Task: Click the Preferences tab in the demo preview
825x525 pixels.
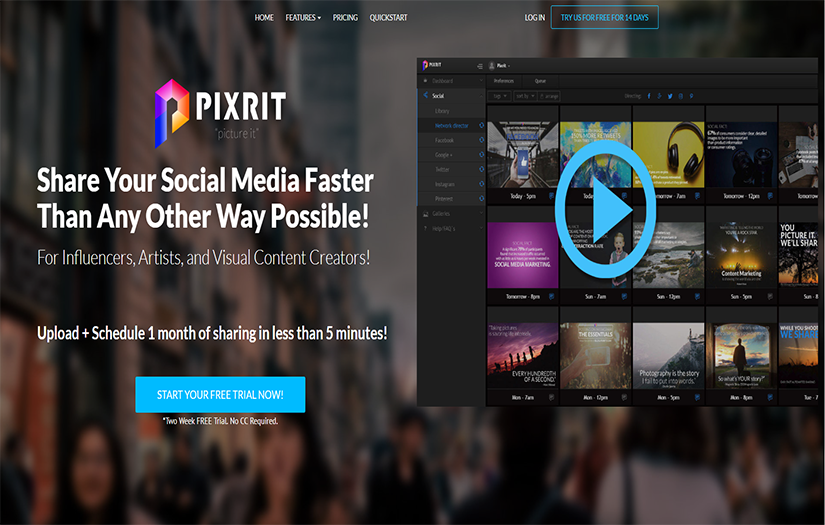Action: click(x=504, y=81)
